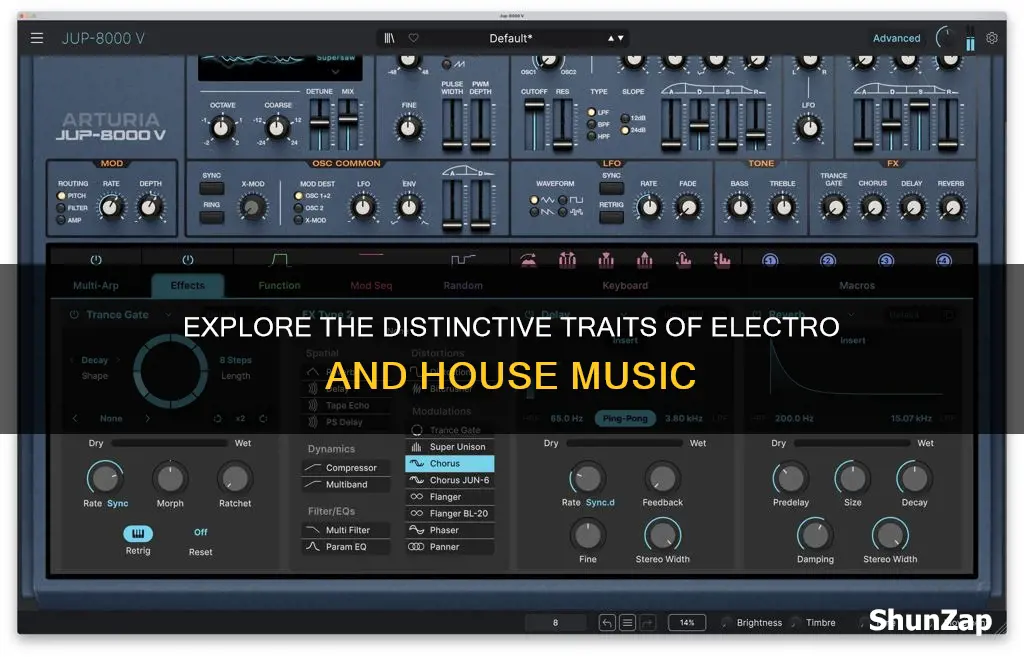Click the Brightness macro knob

[726, 622]
